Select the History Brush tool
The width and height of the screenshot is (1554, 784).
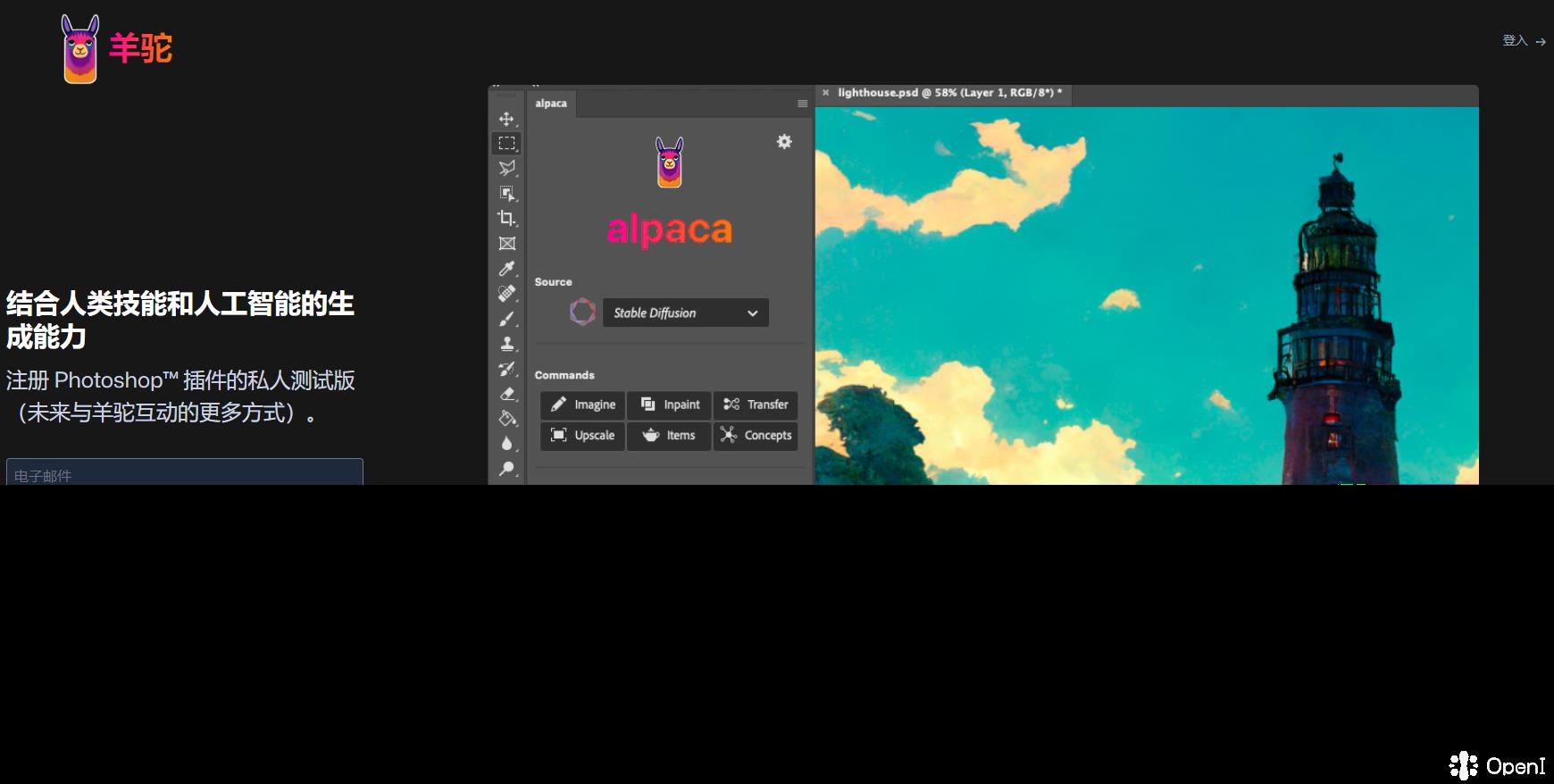pyautogui.click(x=506, y=368)
